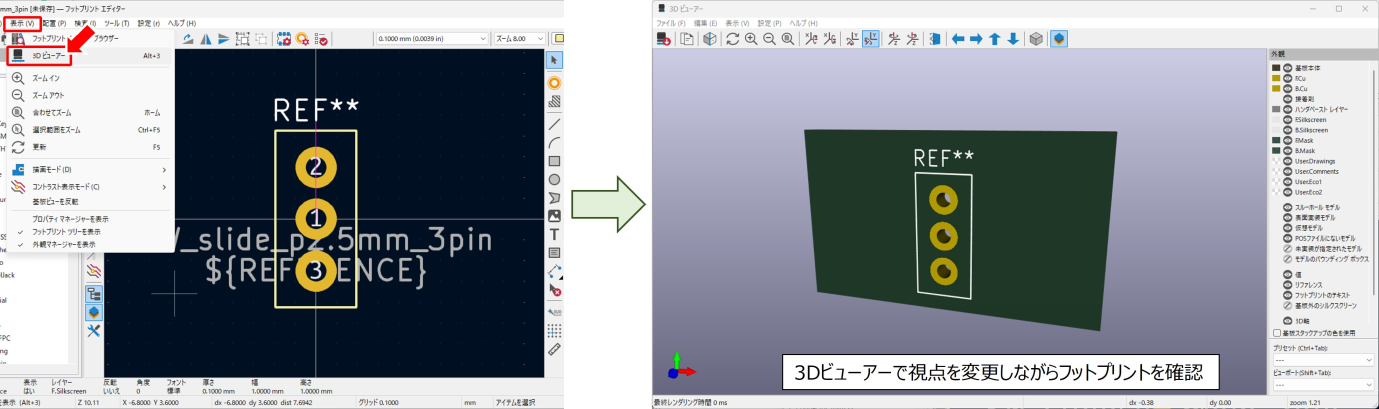Click pad 1 on the footprint canvas
1379x409 pixels.
coord(316,218)
